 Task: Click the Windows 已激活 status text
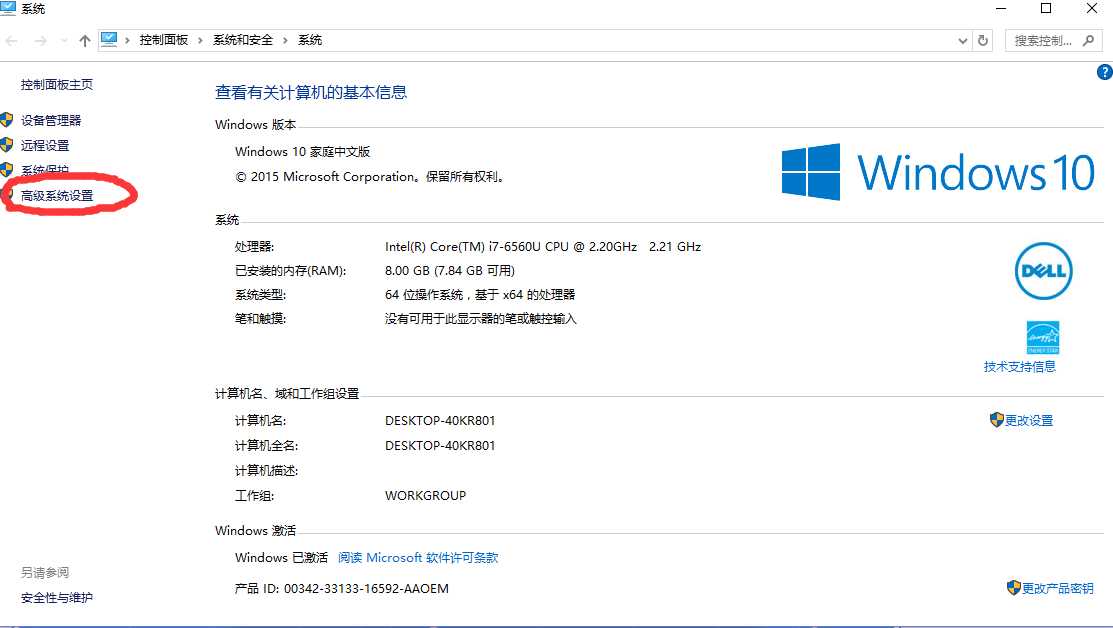[281, 557]
